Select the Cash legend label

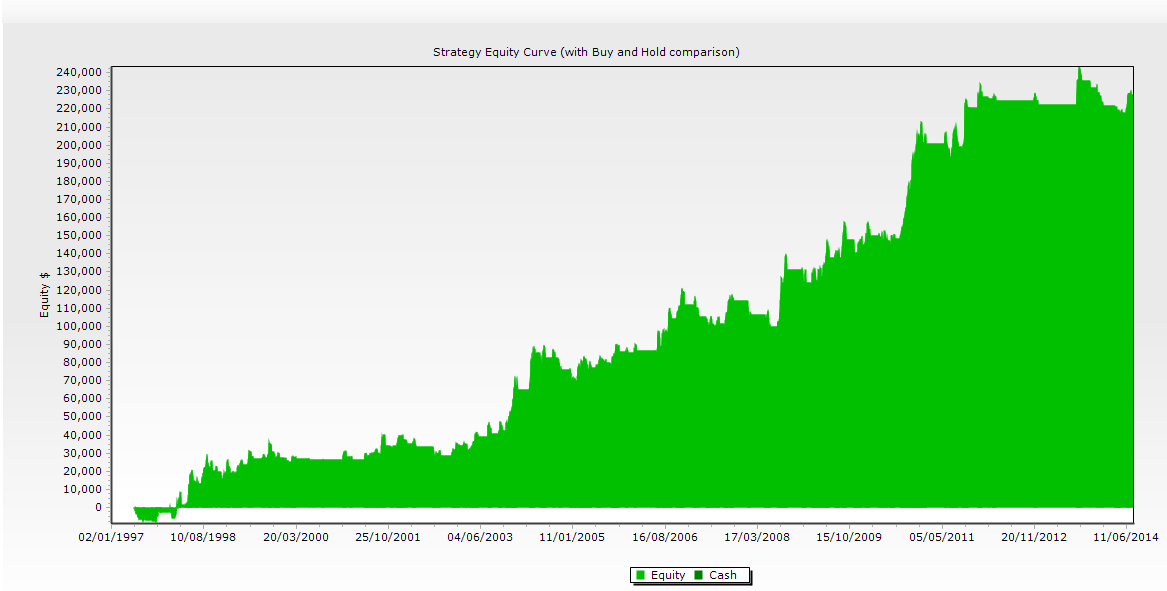tap(723, 575)
